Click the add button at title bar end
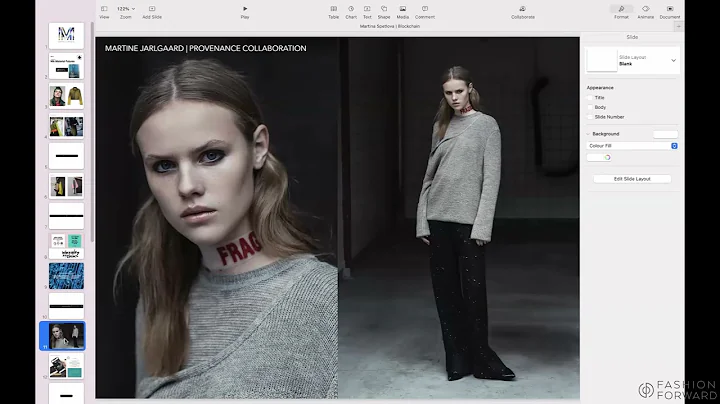The height and width of the screenshot is (404, 720). 678,27
